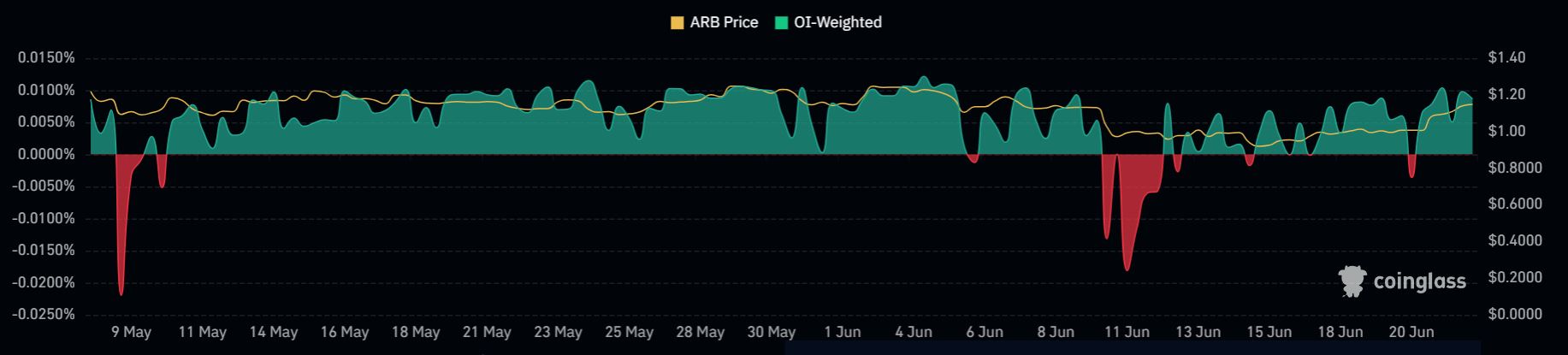The width and height of the screenshot is (1568, 355).
Task: Click the $1.20 price axis label
Action: coord(1506,94)
